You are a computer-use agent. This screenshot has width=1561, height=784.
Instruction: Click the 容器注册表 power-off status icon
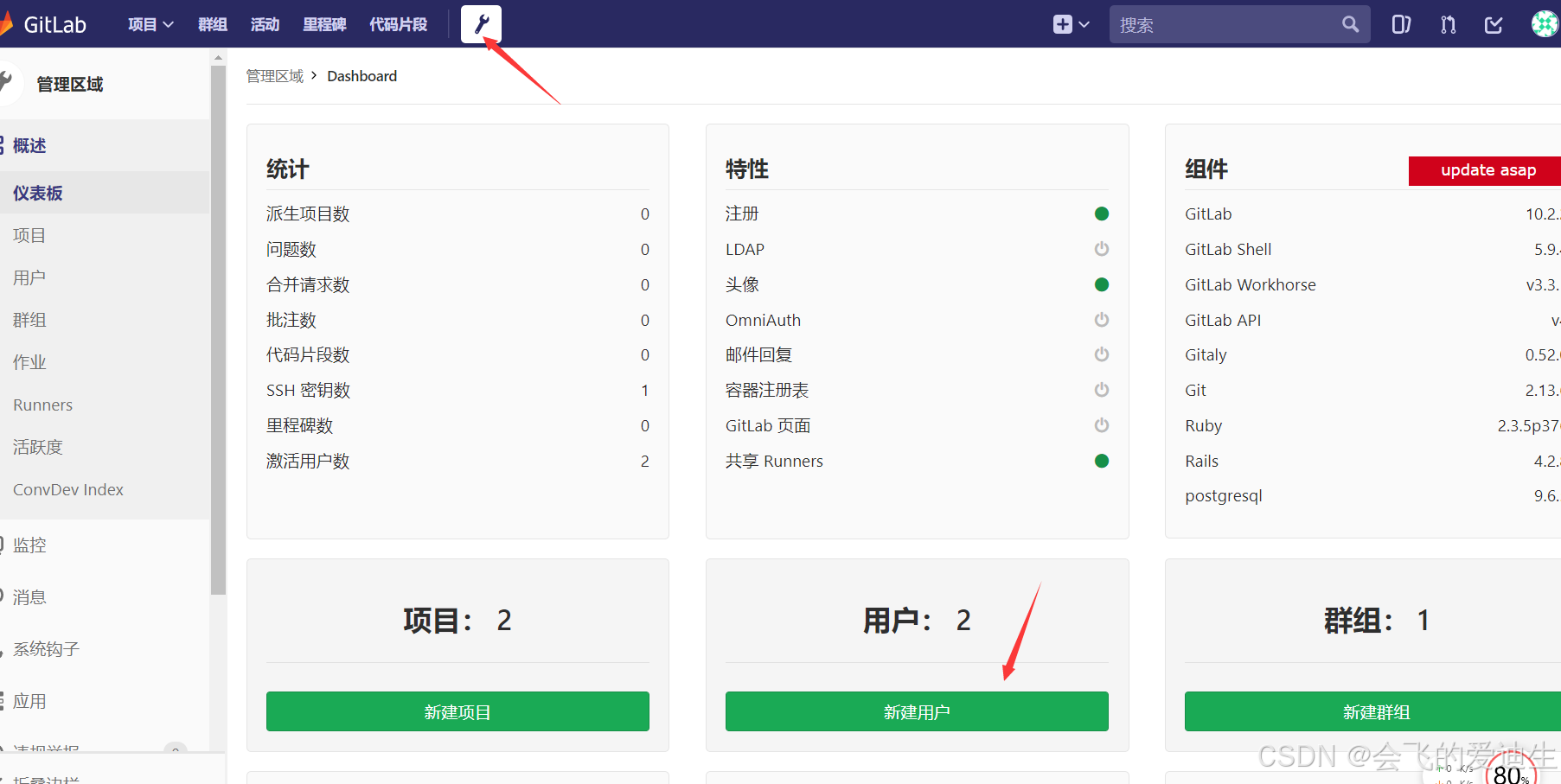click(1102, 390)
